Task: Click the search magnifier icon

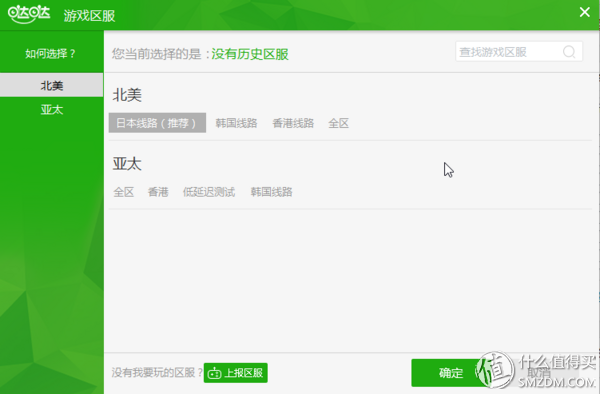Action: point(569,52)
